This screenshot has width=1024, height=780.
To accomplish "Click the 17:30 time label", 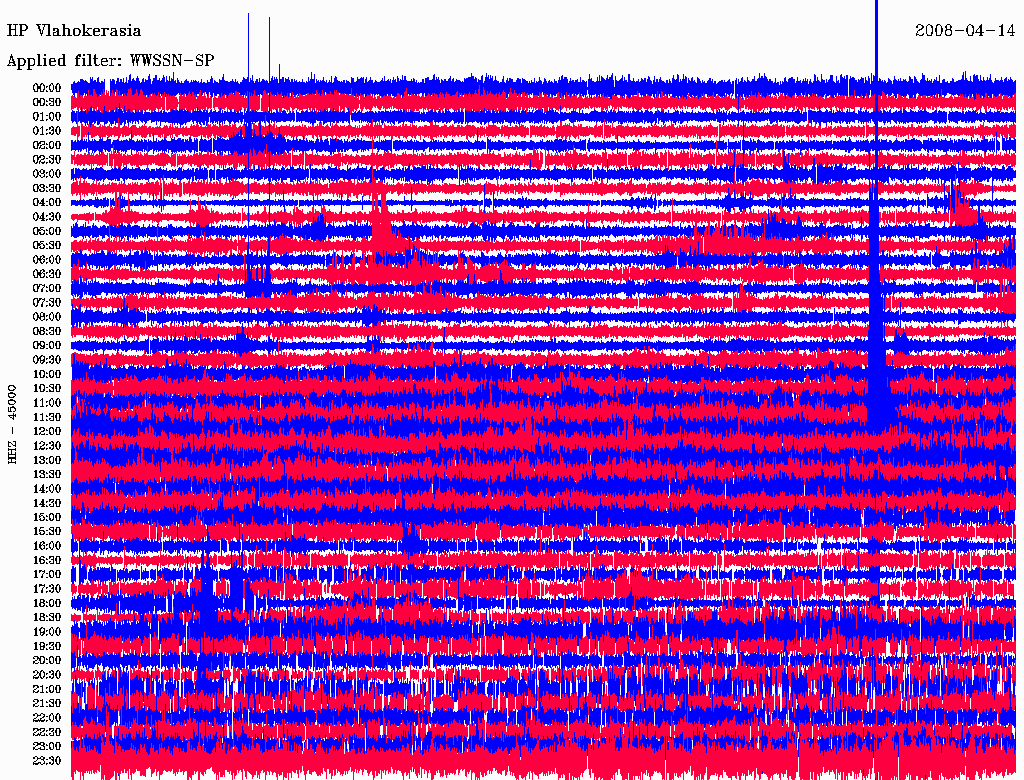I will coord(47,589).
